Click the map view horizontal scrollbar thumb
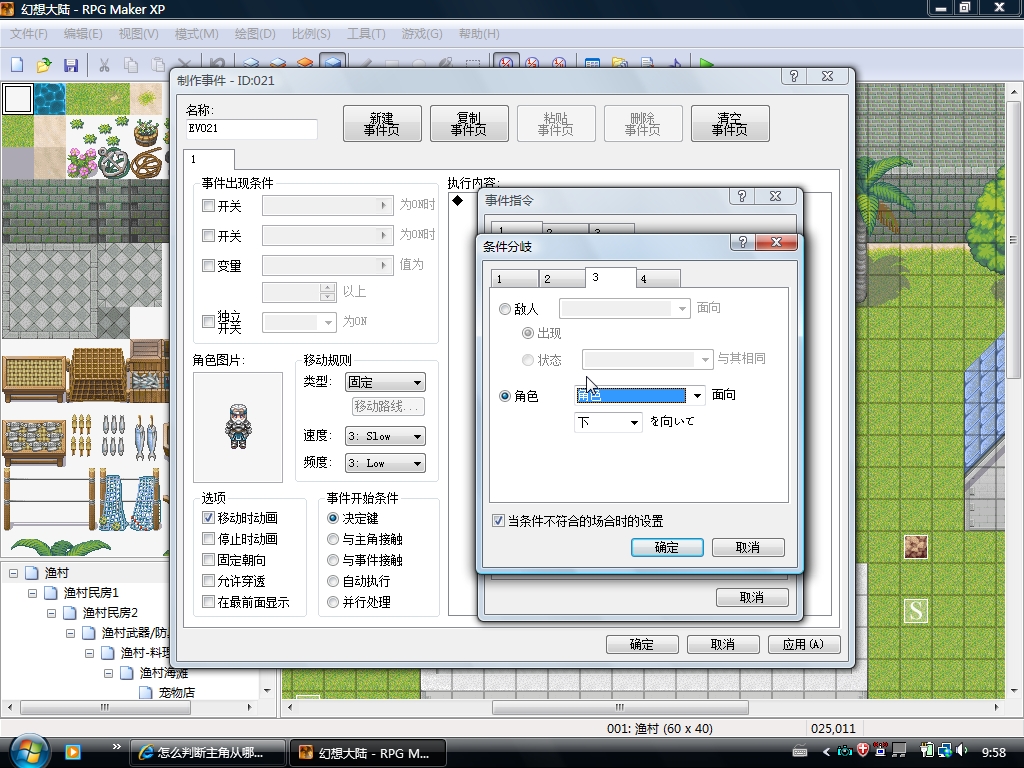 click(620, 707)
